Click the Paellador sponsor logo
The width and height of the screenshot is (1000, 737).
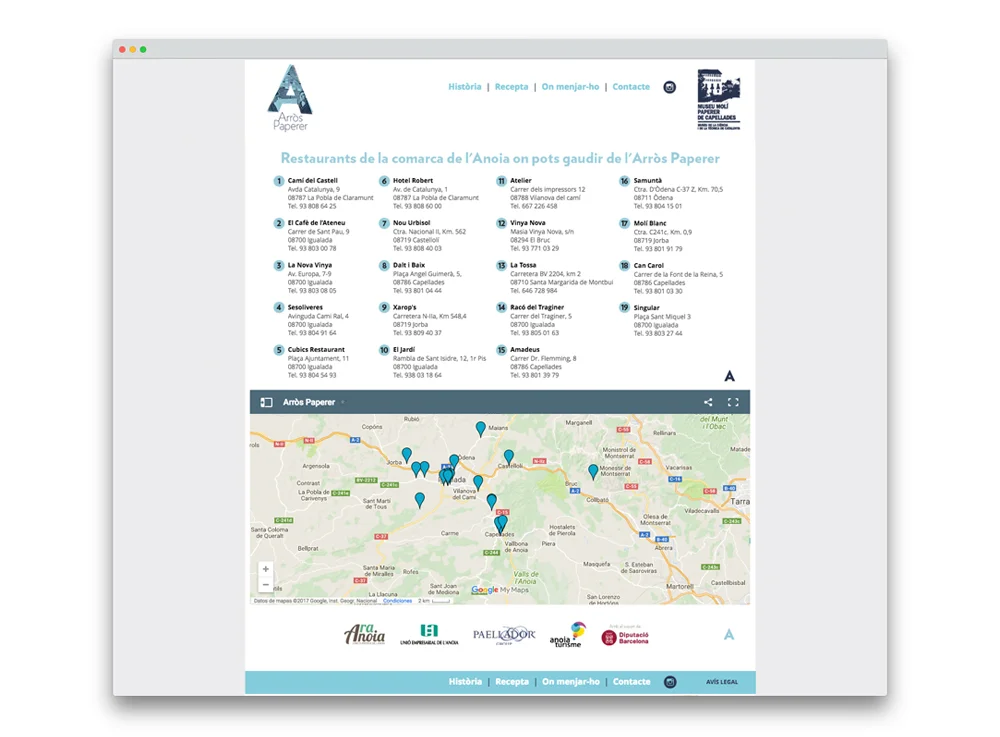[x=504, y=635]
